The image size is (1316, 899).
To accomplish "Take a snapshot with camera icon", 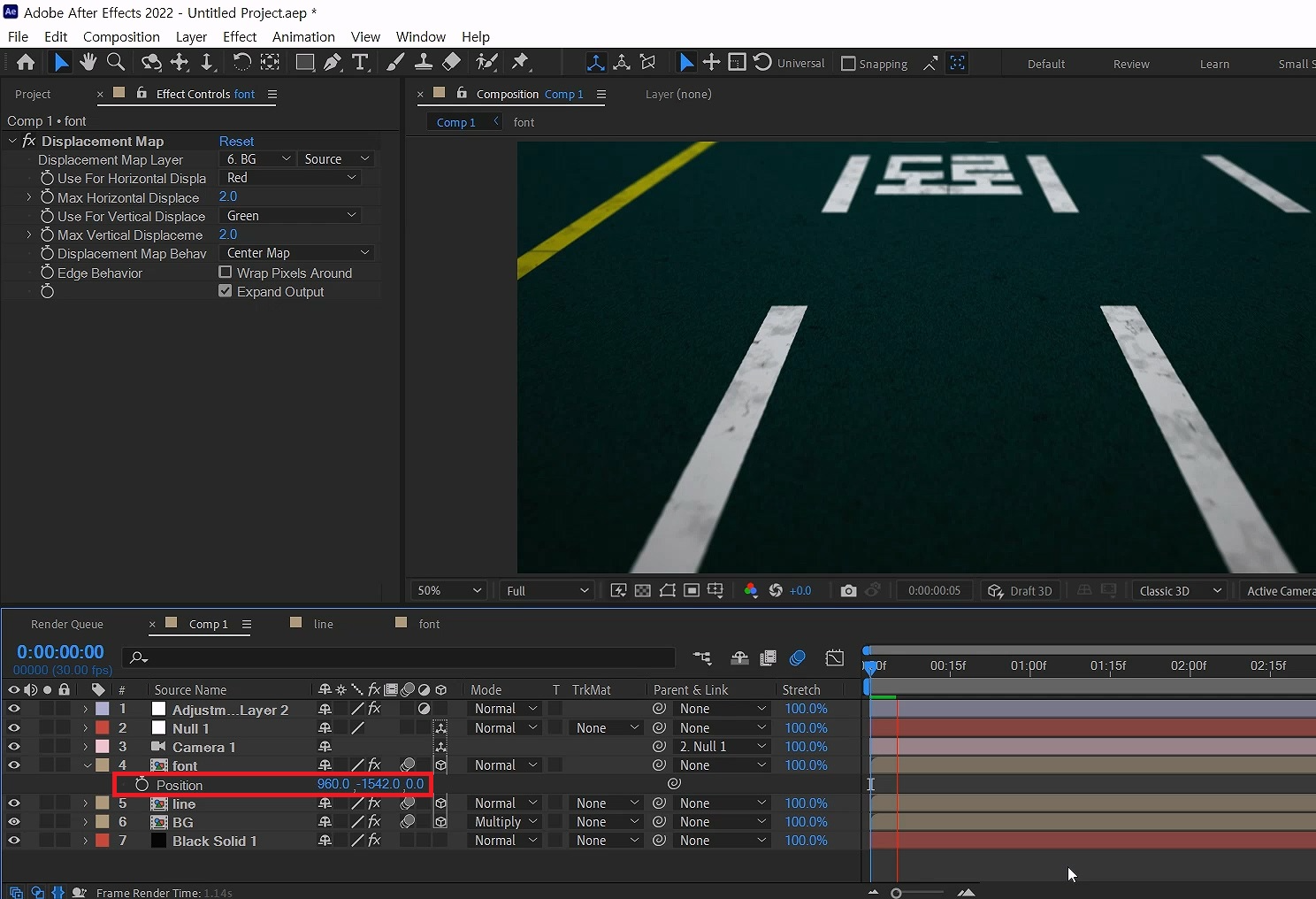I will 848,591.
